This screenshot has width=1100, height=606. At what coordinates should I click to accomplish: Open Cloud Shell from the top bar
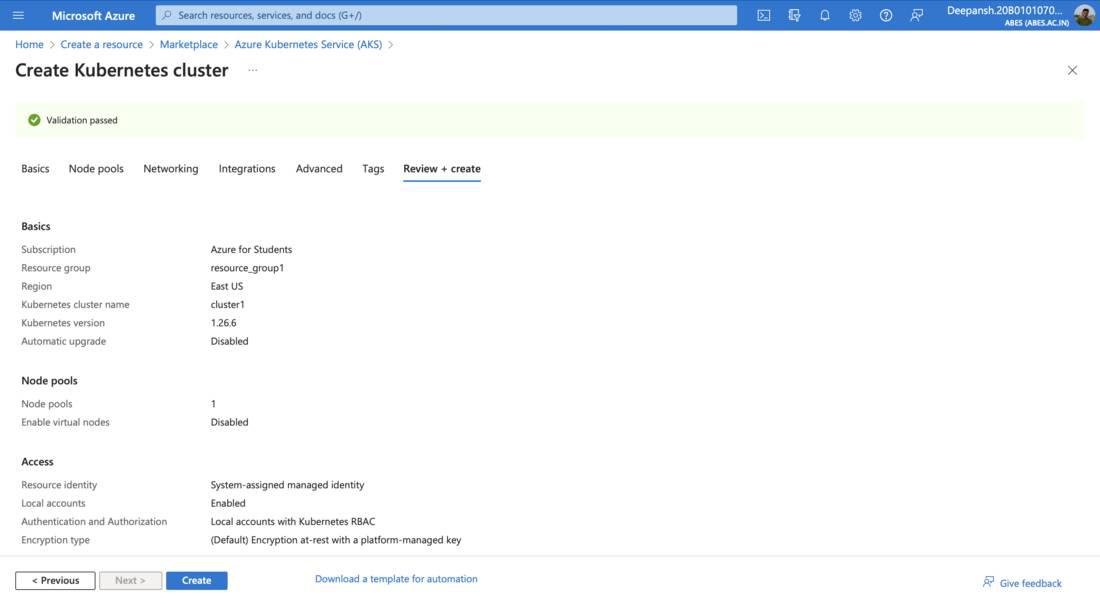coord(763,15)
